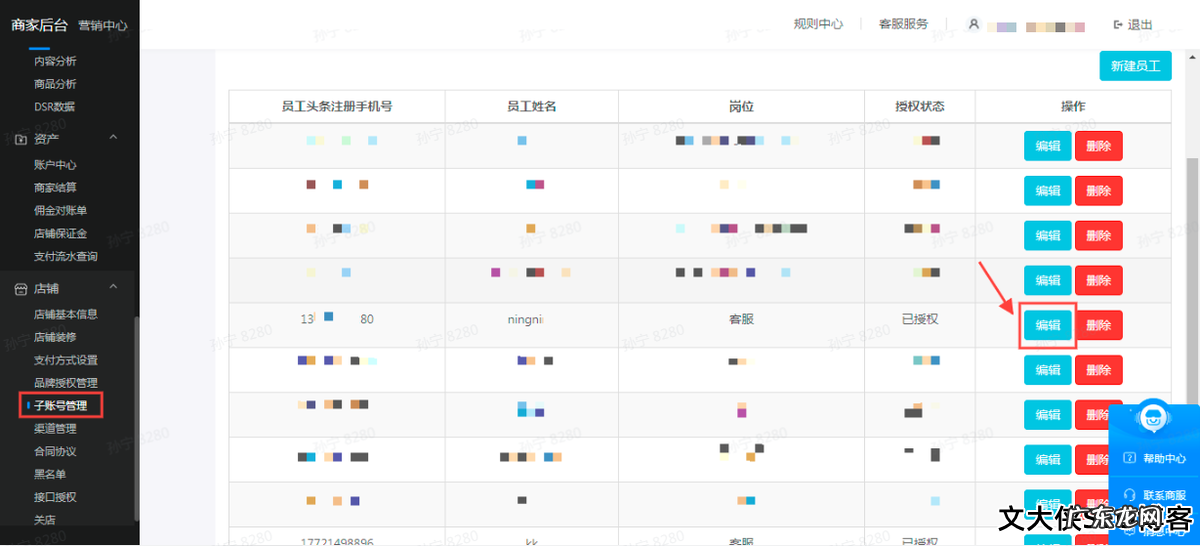Click the 帮助中心 question mark icon
1200x546 pixels.
pyautogui.click(x=1130, y=459)
